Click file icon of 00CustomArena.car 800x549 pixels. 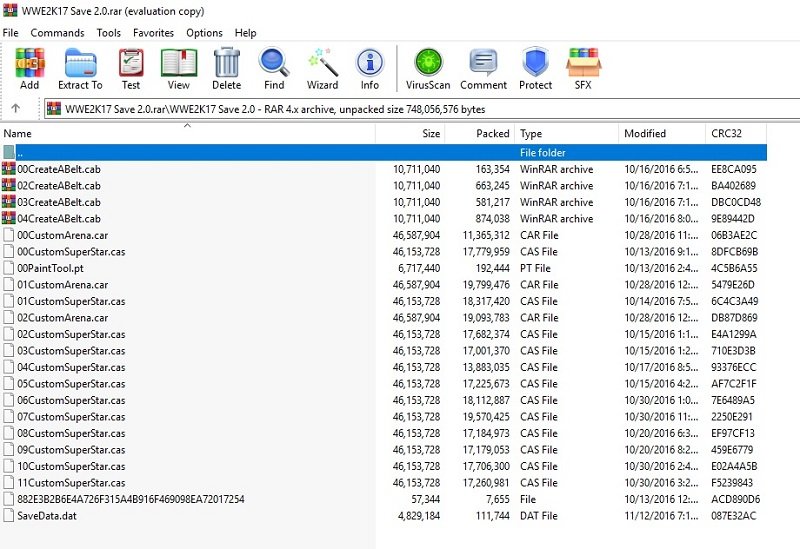[9, 235]
